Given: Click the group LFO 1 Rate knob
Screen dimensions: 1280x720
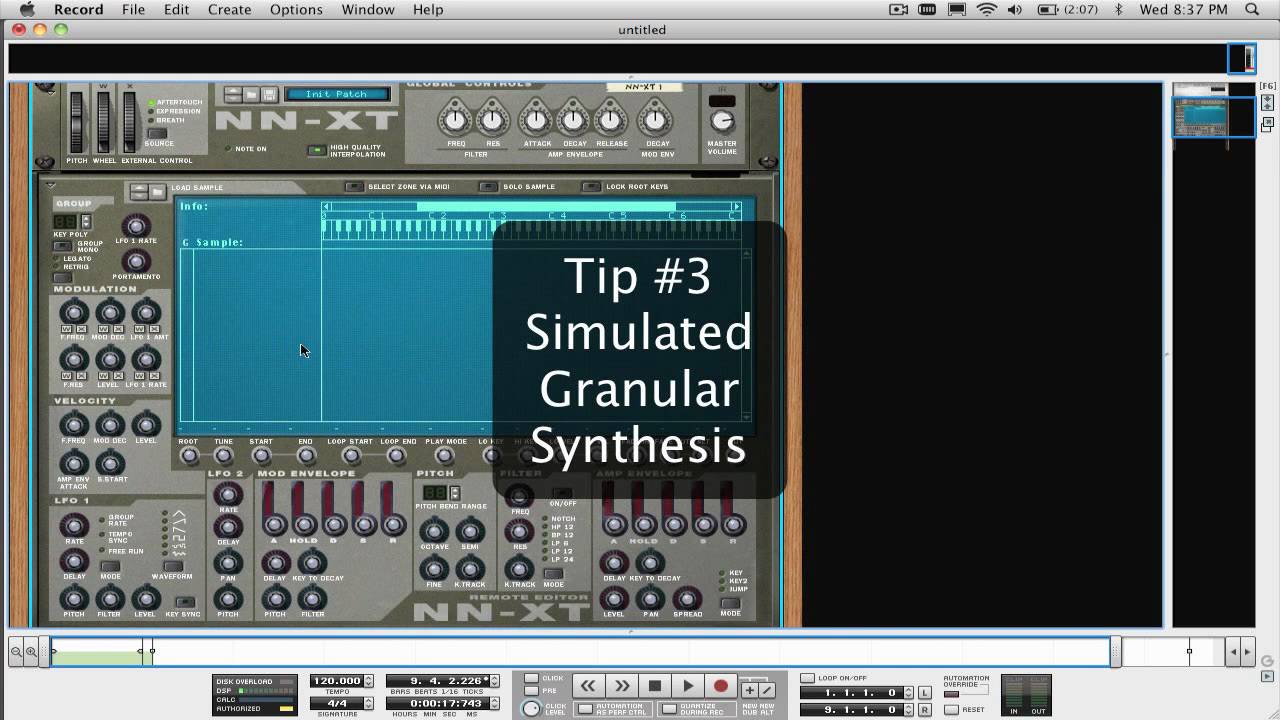Looking at the screenshot, I should click(x=136, y=226).
